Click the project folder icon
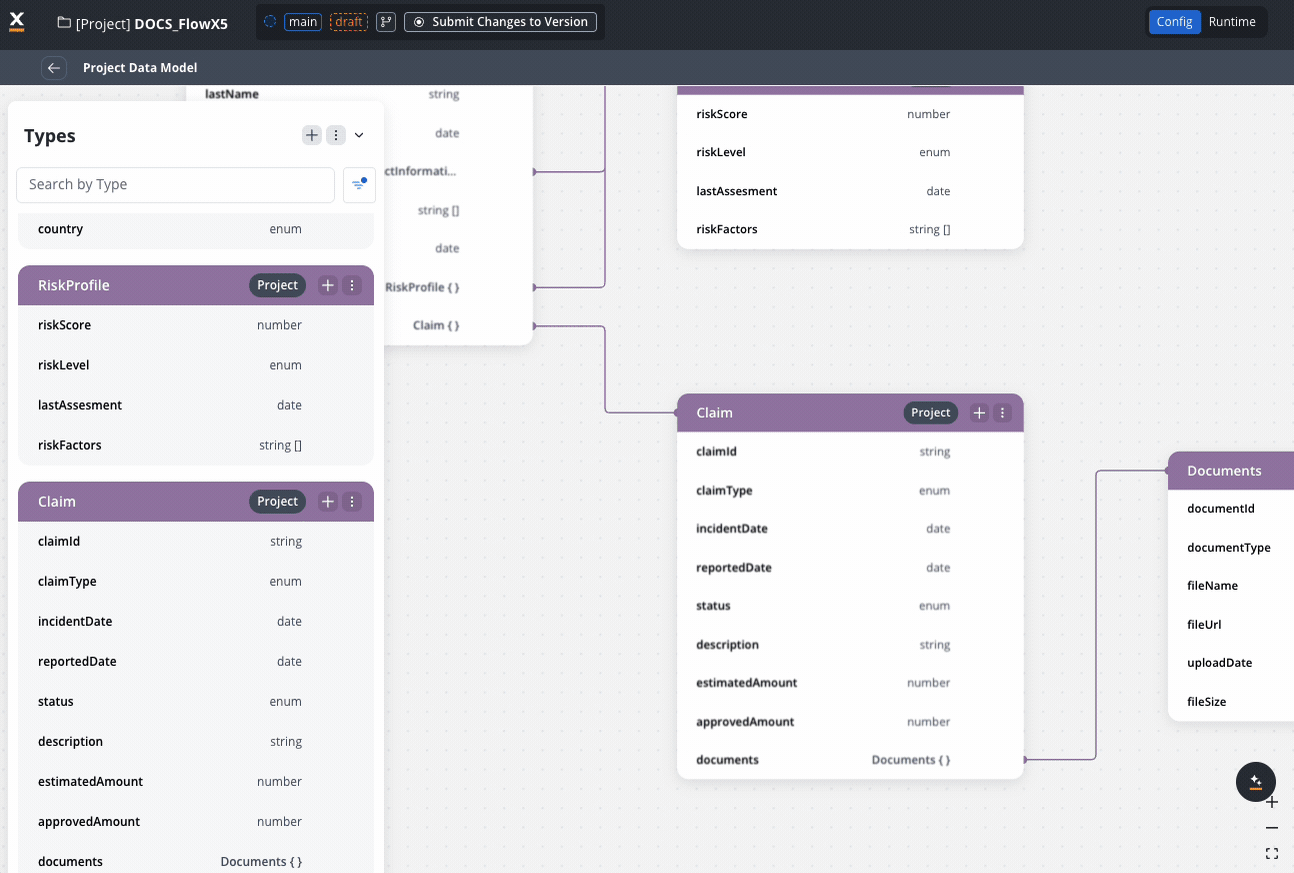This screenshot has width=1294, height=873. pyautogui.click(x=64, y=23)
